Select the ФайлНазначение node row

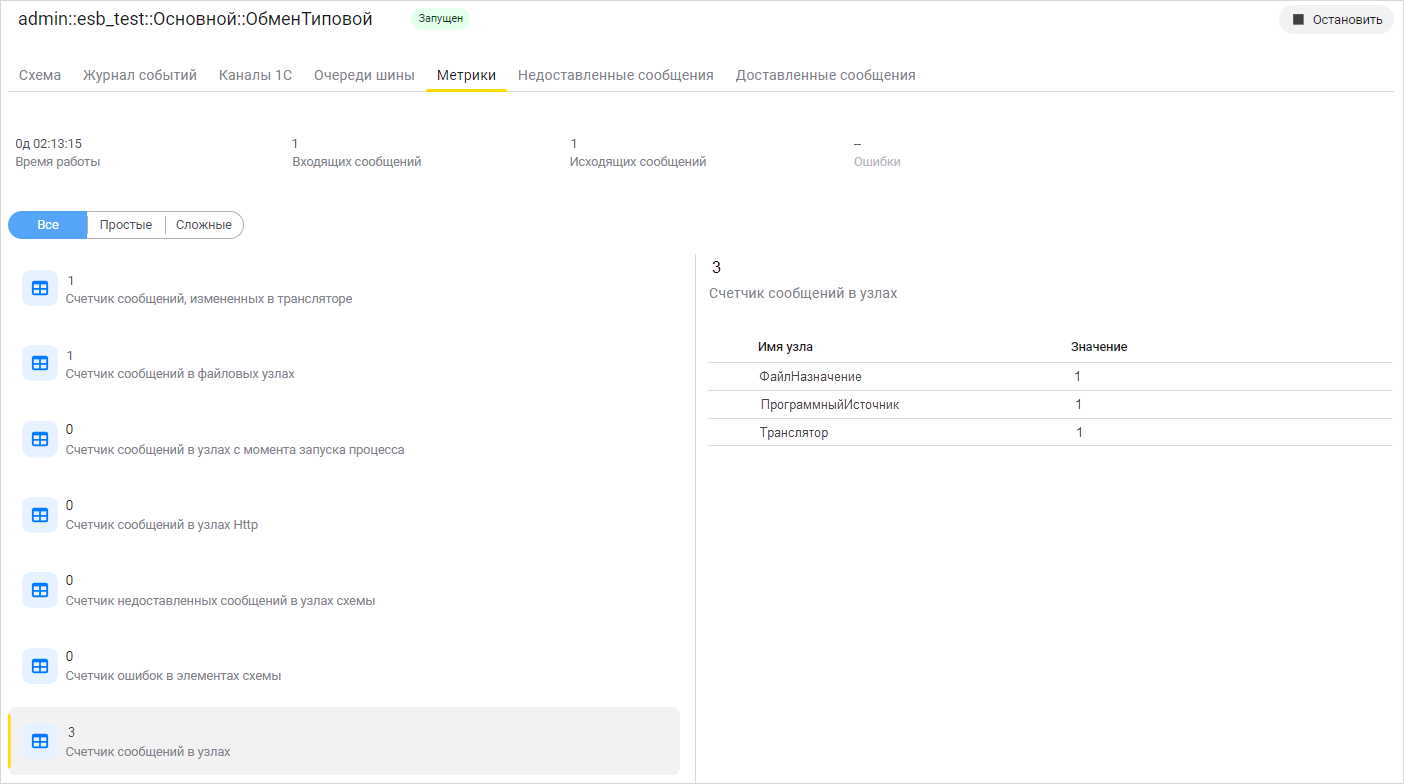click(x=810, y=377)
